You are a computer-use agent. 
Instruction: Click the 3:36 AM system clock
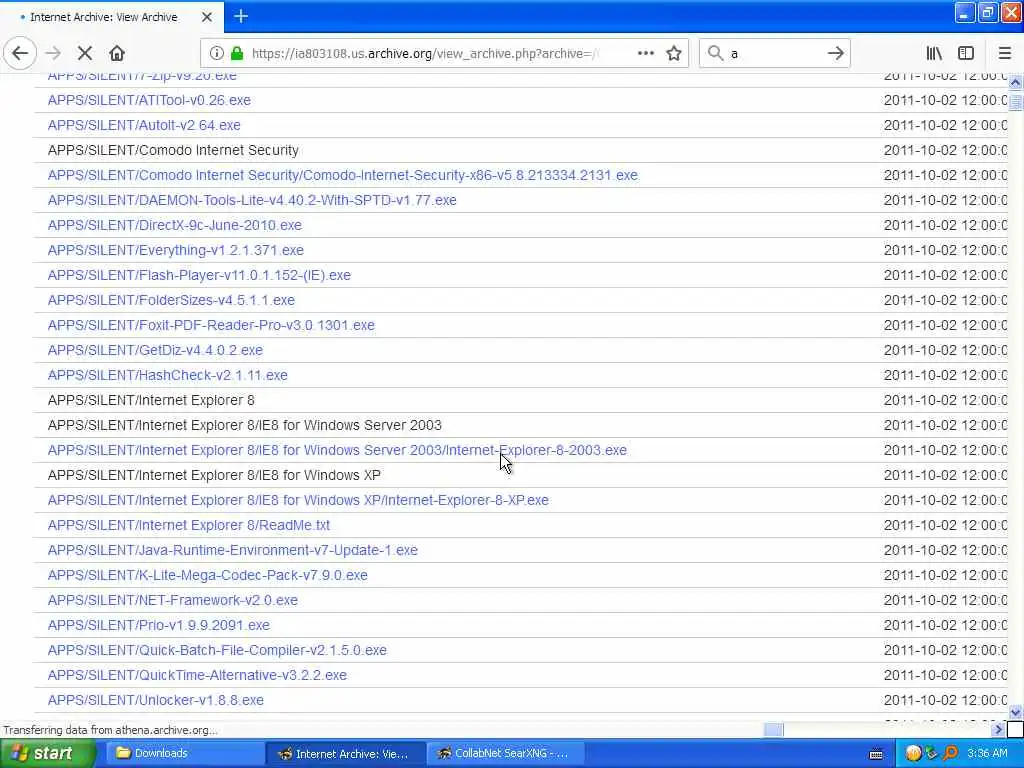pyautogui.click(x=987, y=754)
